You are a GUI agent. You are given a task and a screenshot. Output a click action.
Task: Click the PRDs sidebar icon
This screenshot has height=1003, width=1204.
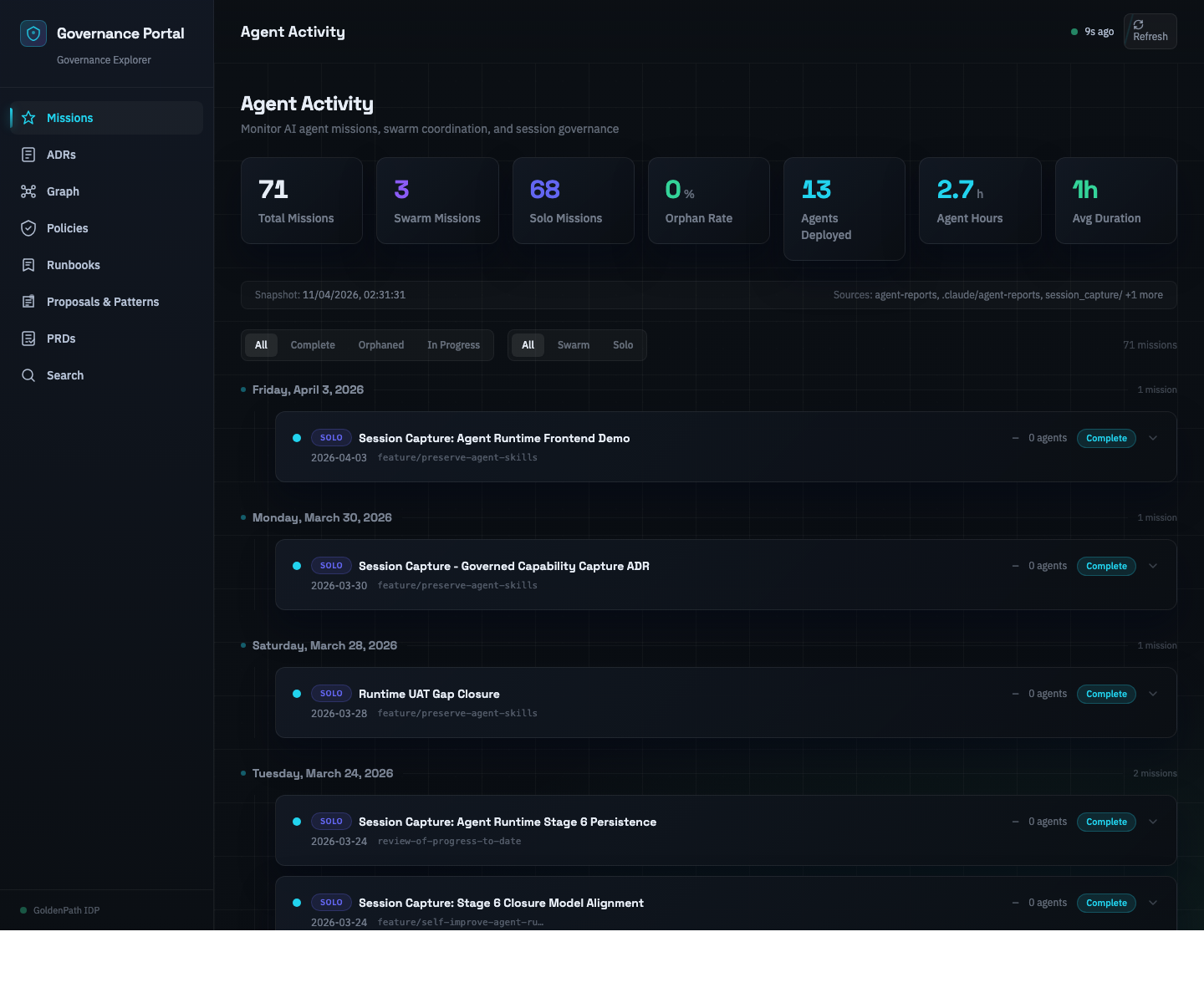[28, 339]
